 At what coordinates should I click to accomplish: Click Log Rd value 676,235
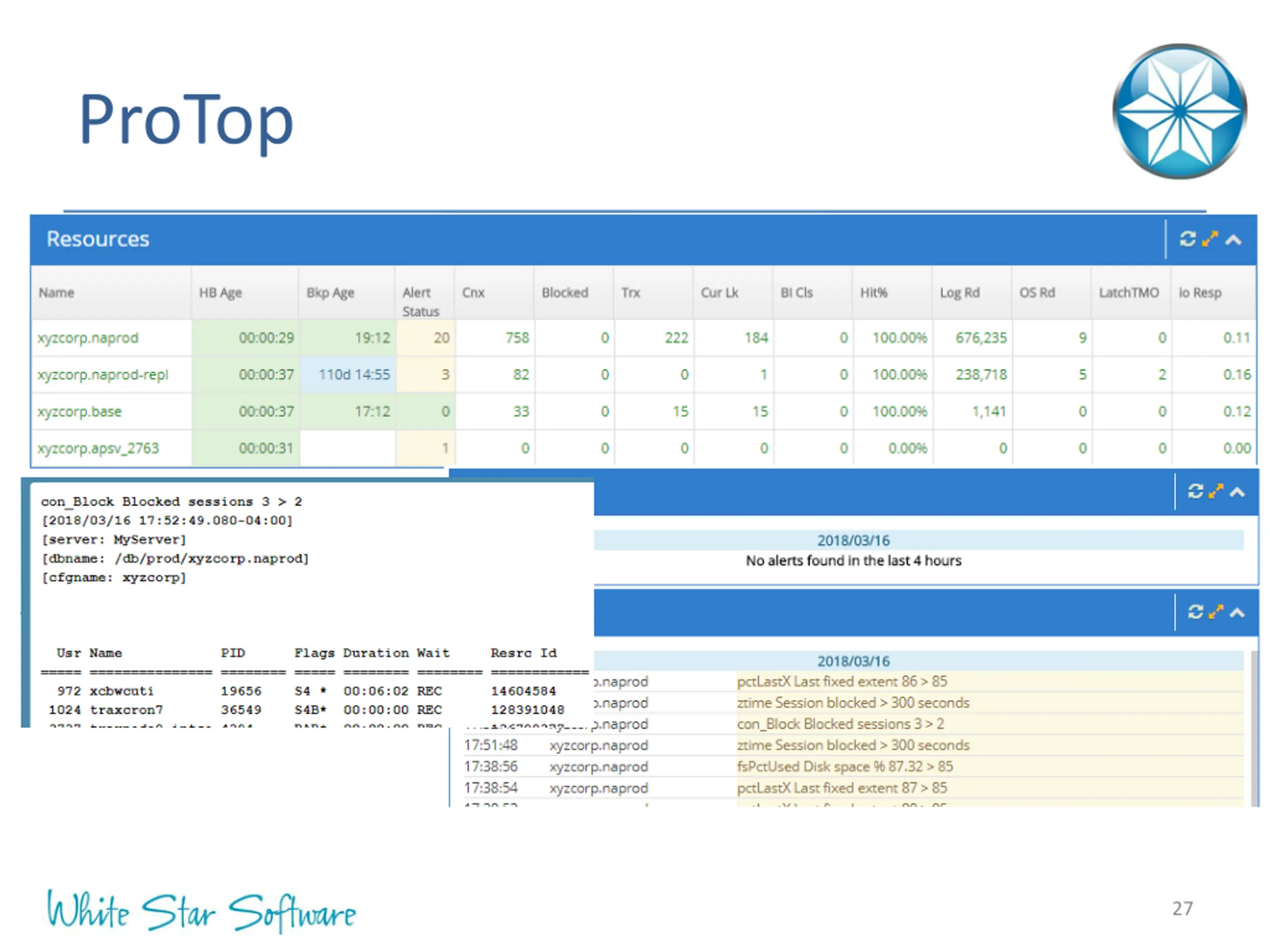coord(981,338)
